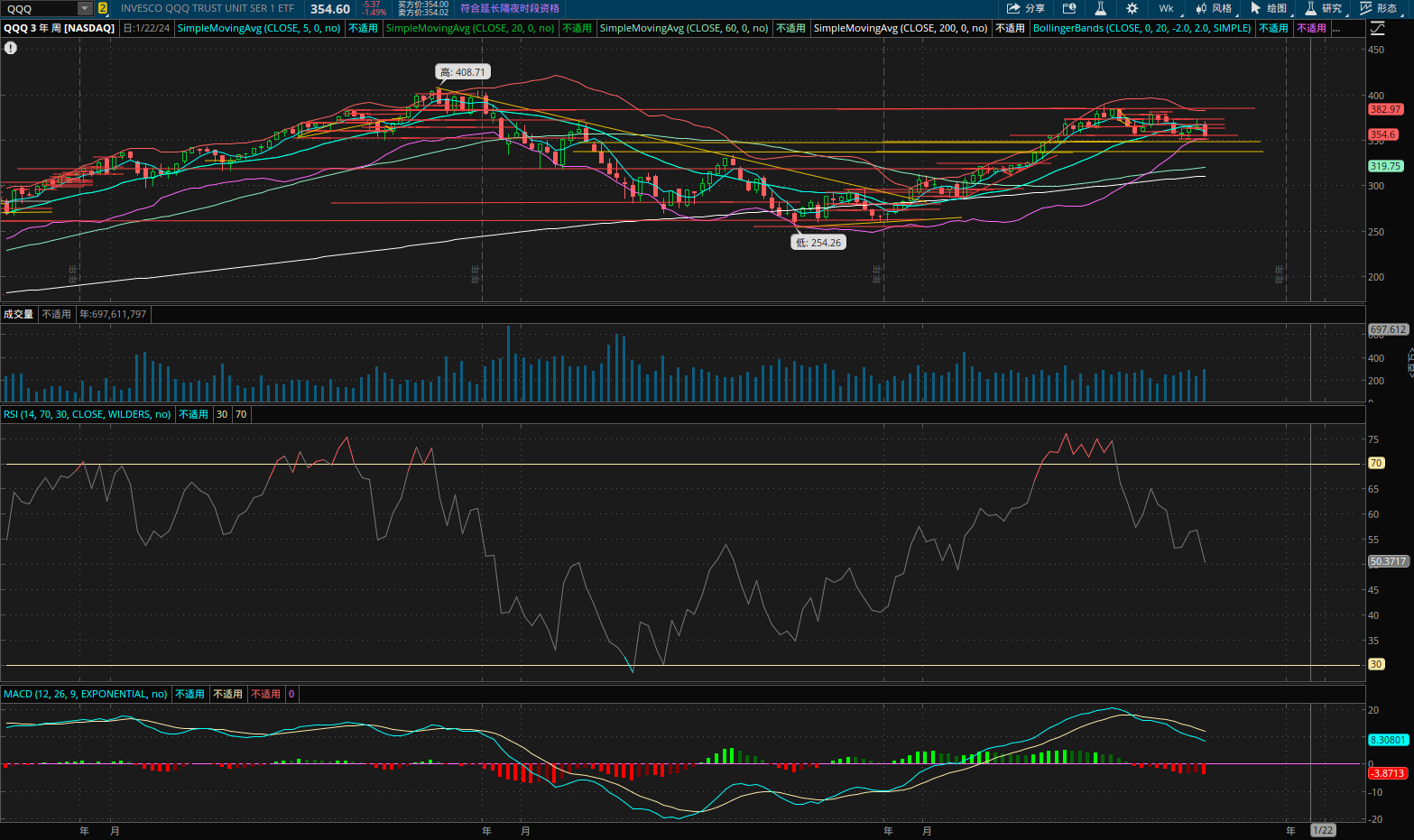Open the QQQ symbol dropdown arrow

[85, 8]
